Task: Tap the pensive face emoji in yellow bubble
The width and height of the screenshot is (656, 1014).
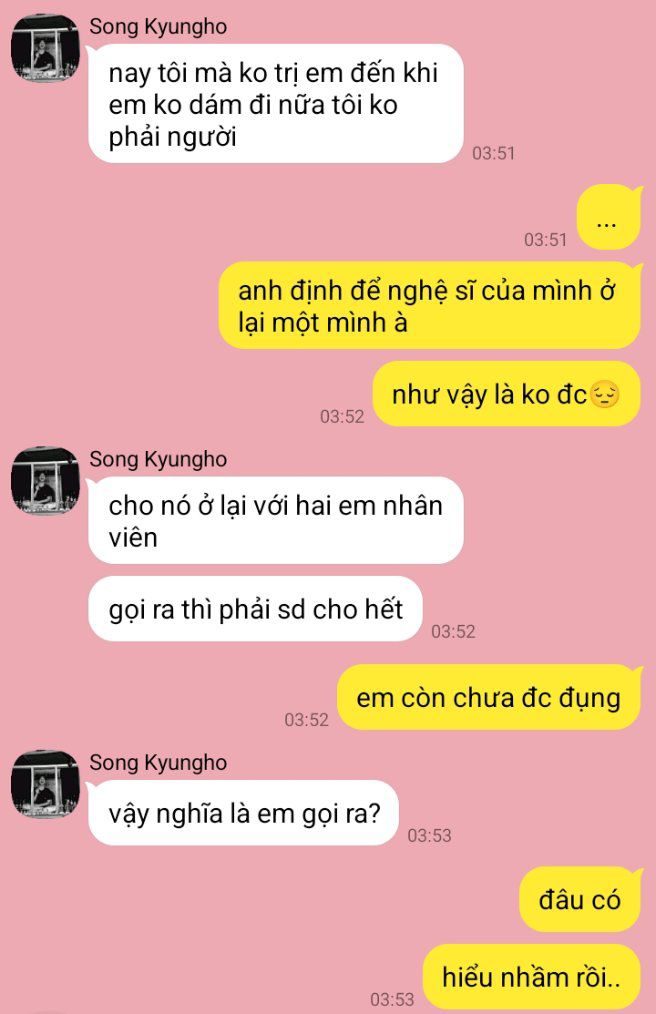Action: 604,394
